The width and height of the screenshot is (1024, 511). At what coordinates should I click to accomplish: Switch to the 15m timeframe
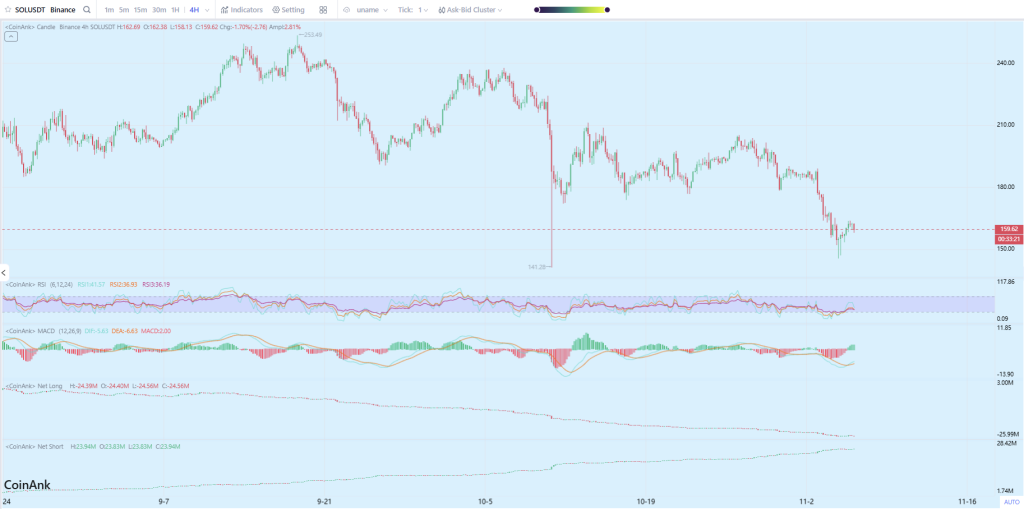[140, 9]
